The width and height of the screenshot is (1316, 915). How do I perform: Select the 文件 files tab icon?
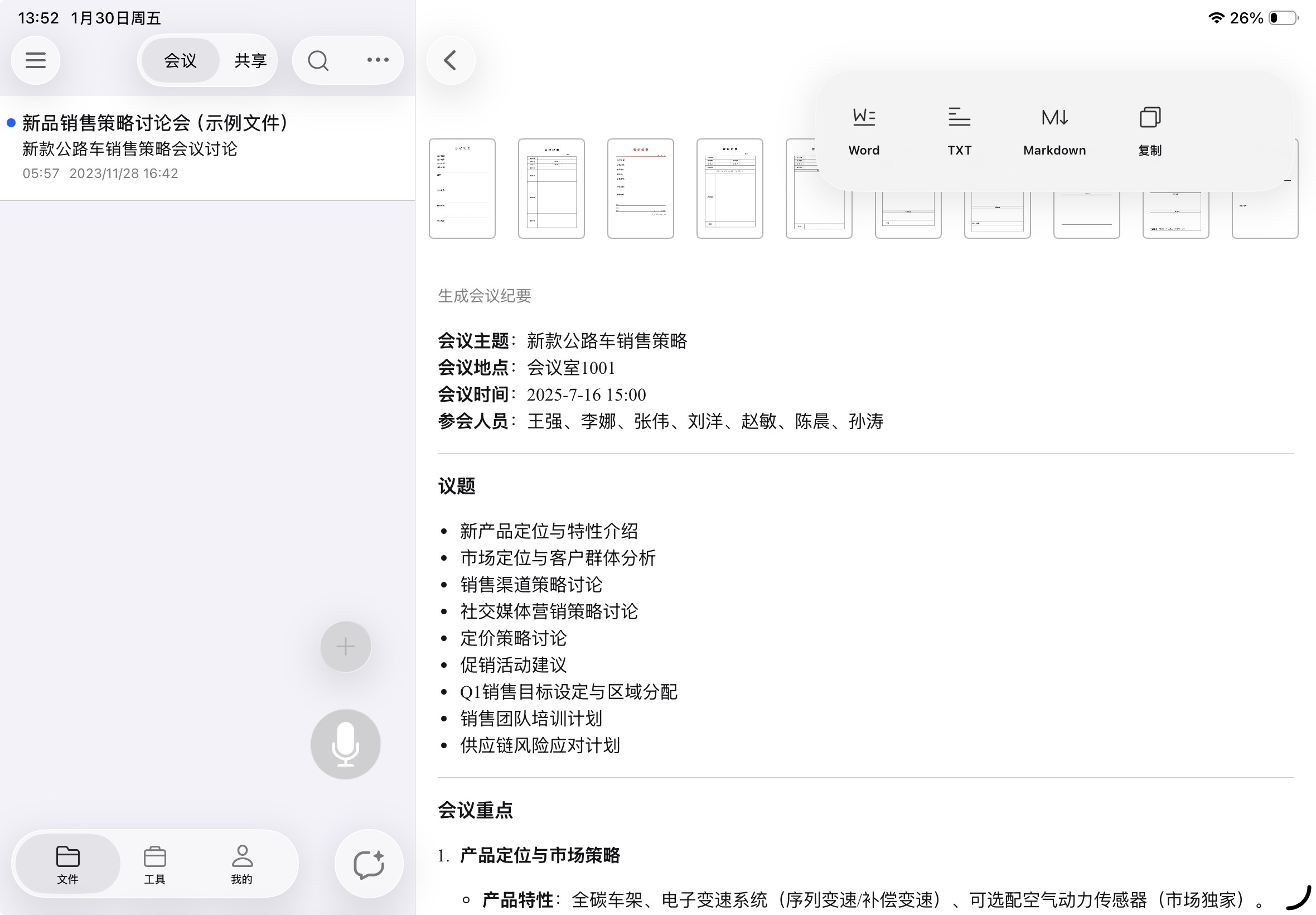pos(68,864)
